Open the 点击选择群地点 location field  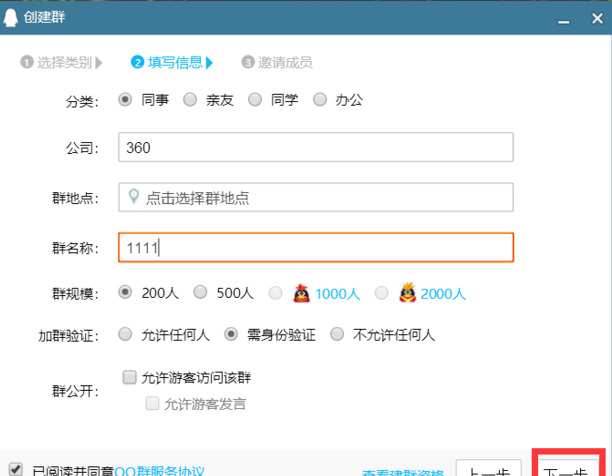(316, 197)
